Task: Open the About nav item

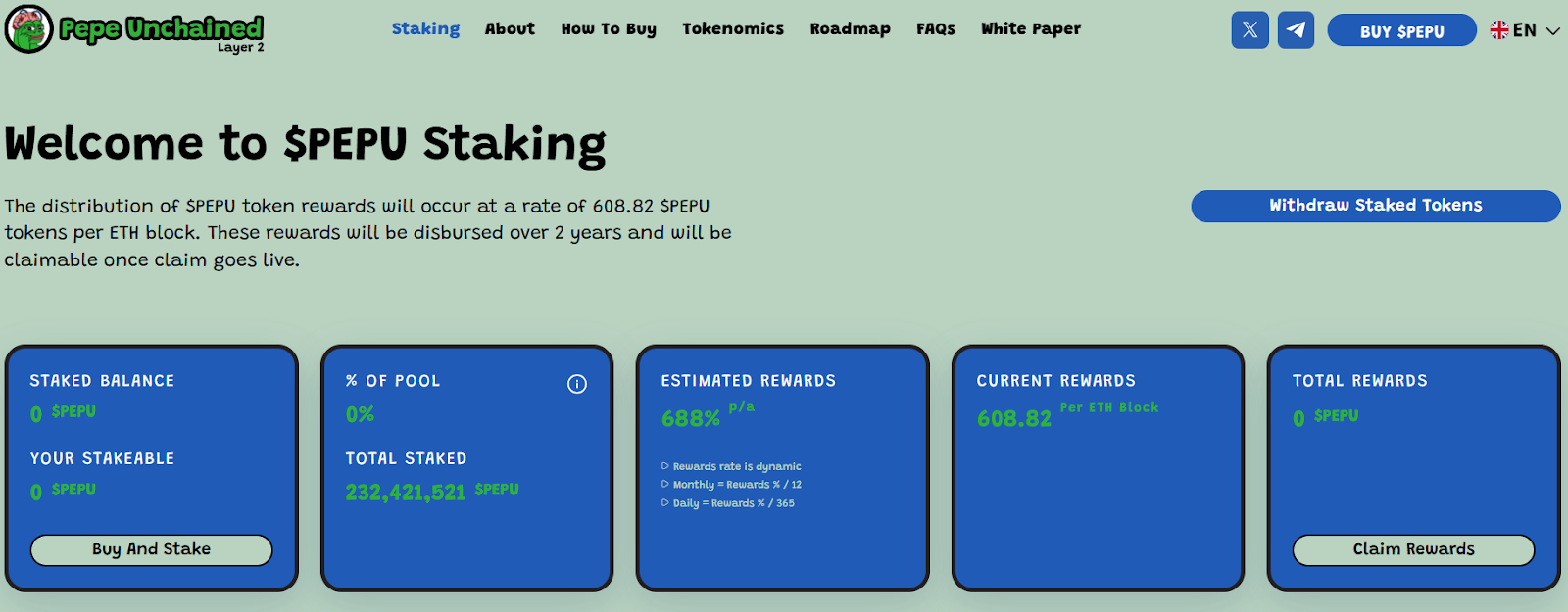Action: (x=510, y=29)
